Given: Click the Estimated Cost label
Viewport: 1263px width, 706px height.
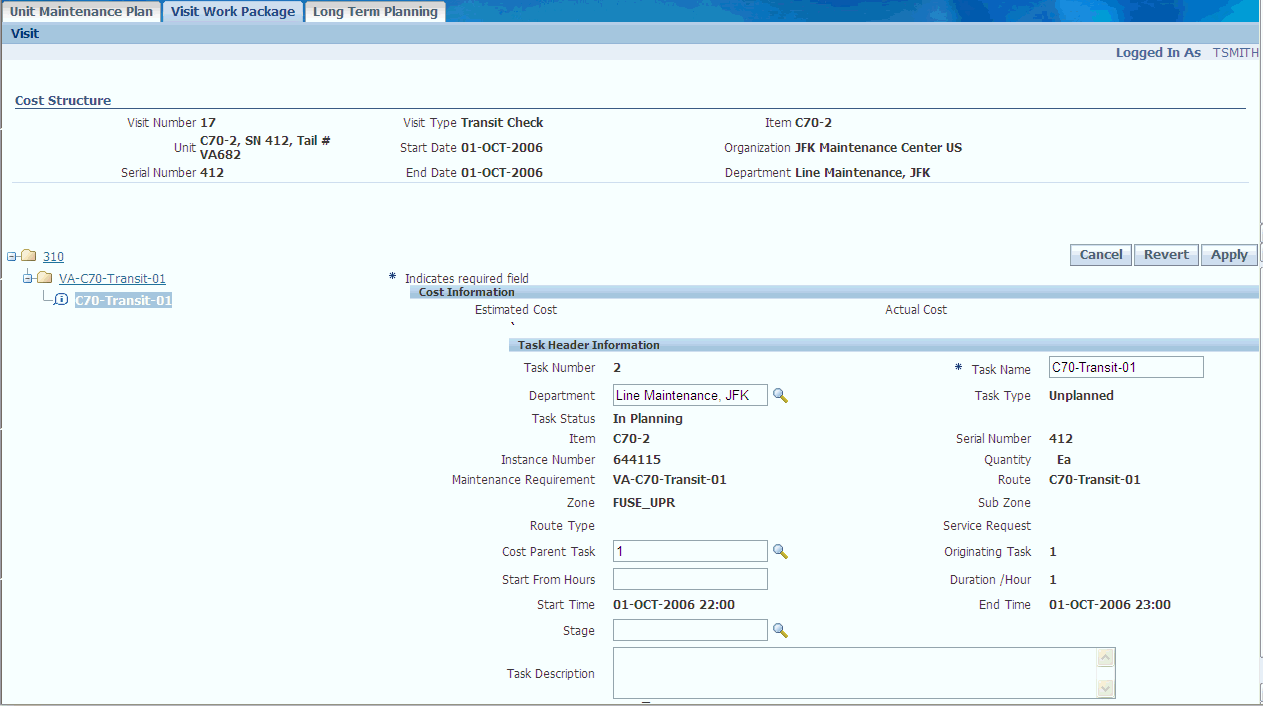Looking at the screenshot, I should coord(516,310).
